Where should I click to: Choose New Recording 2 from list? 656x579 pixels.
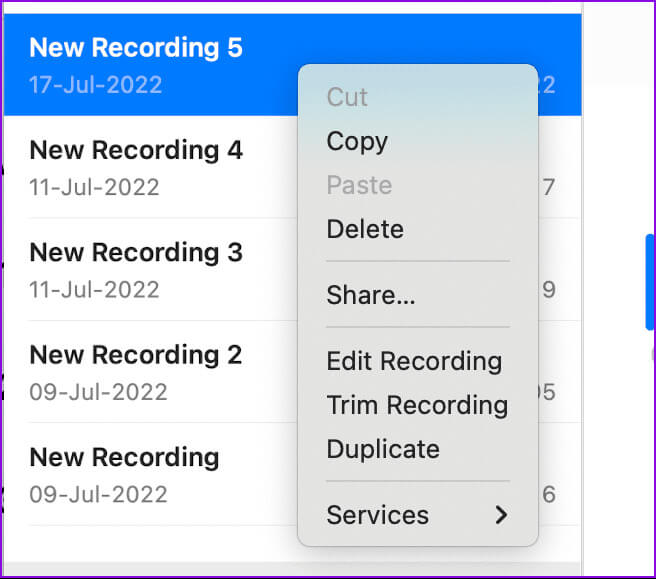(136, 354)
